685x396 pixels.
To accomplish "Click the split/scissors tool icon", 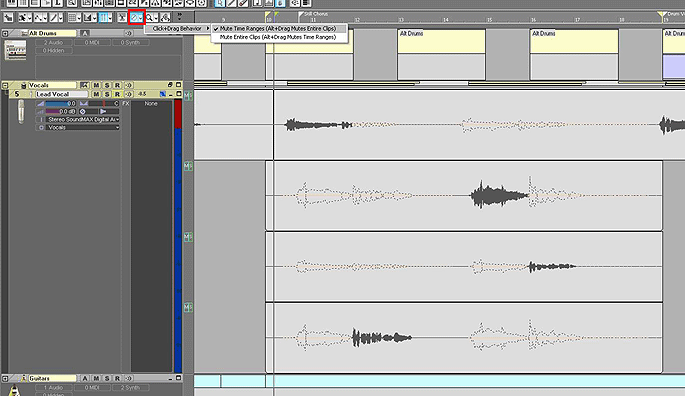I will [x=121, y=18].
